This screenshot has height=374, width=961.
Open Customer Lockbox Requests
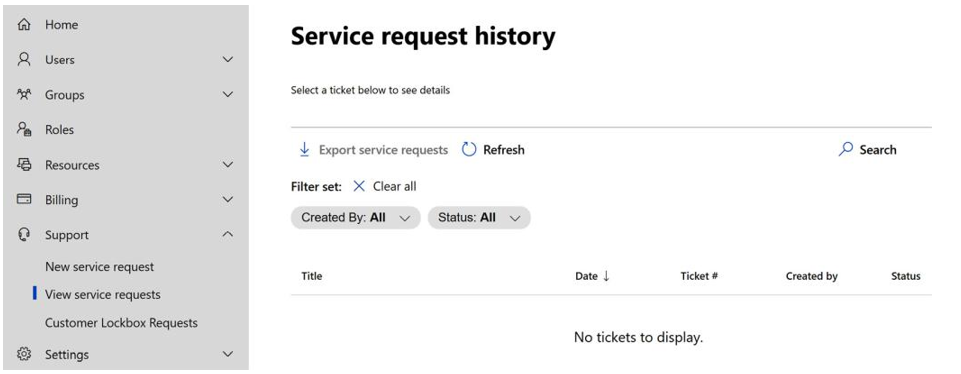tap(121, 322)
